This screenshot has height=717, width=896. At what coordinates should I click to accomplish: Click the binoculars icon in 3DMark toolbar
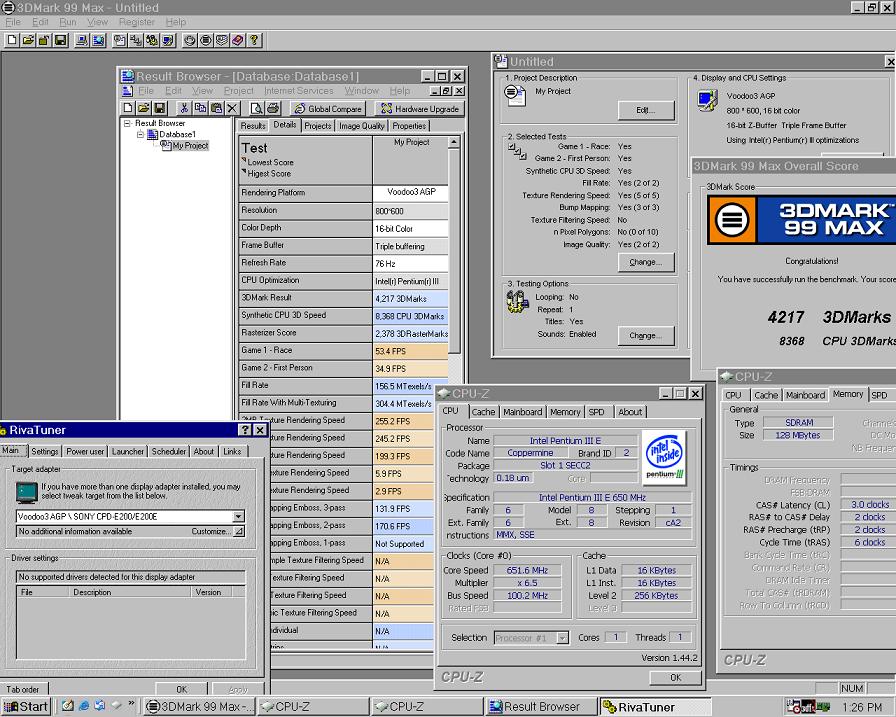[151, 40]
